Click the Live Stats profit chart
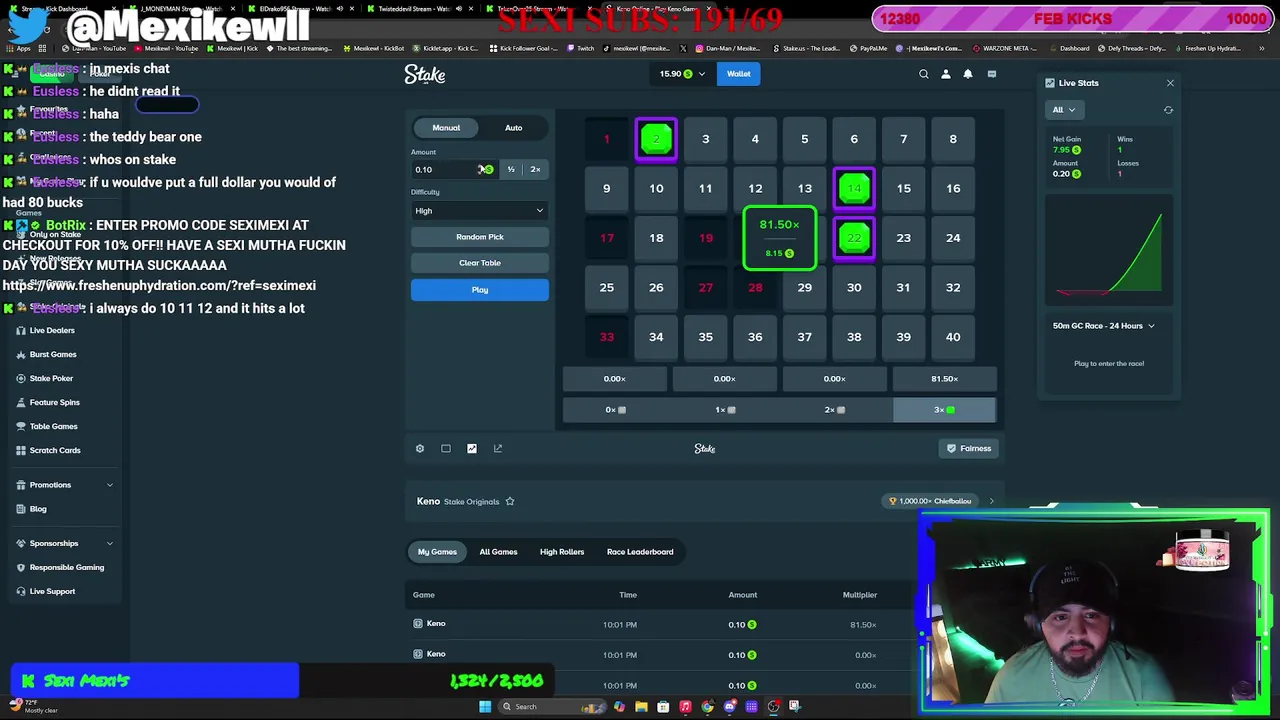 [1109, 252]
